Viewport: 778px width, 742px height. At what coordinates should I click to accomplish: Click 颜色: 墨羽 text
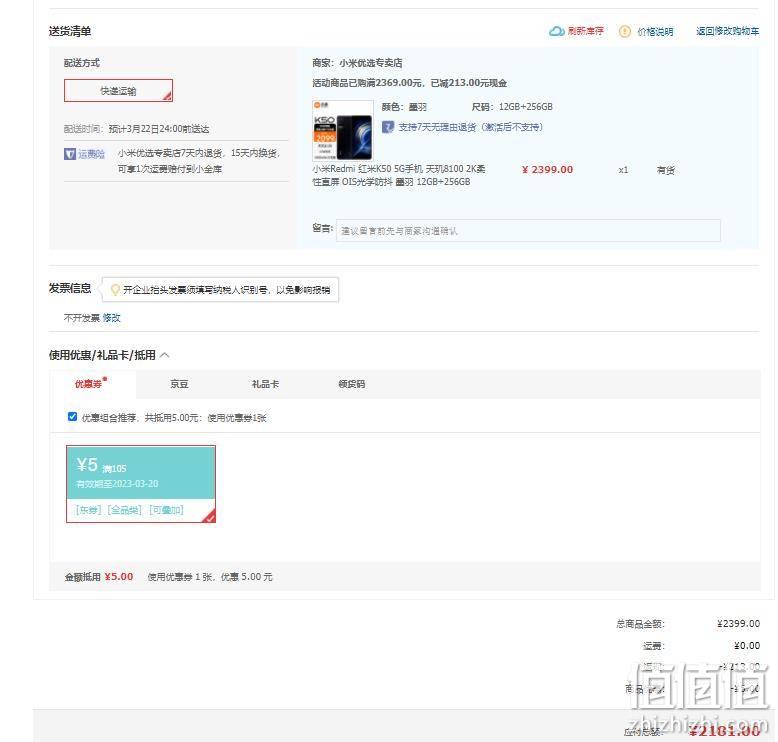point(404,107)
